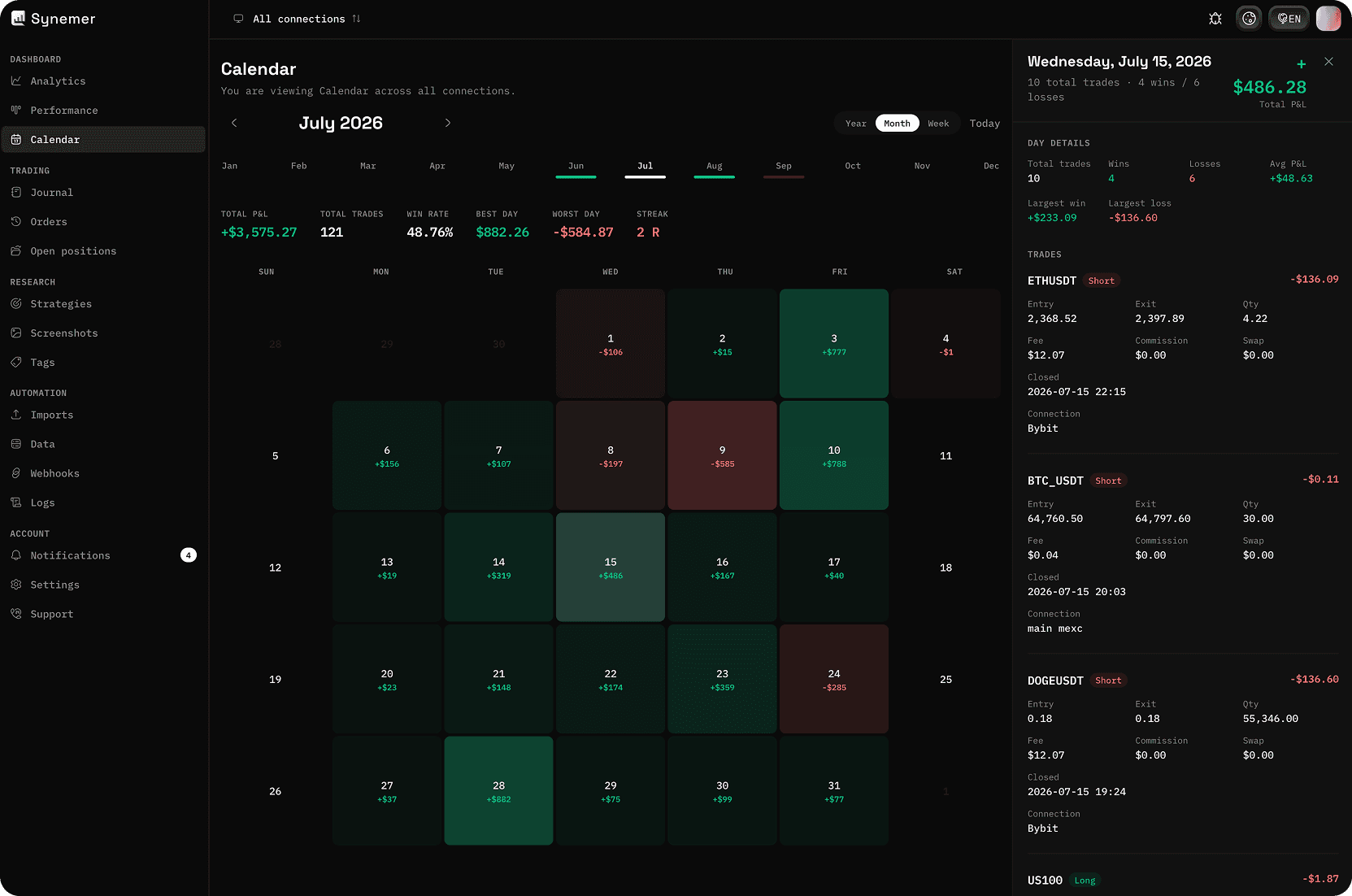The height and width of the screenshot is (896, 1352).
Task: Jump to Today
Action: (985, 124)
